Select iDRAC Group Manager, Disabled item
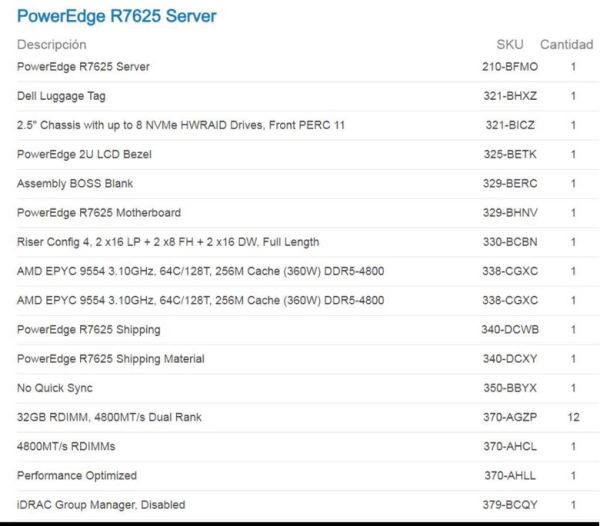This screenshot has width=600, height=526. (x=101, y=505)
